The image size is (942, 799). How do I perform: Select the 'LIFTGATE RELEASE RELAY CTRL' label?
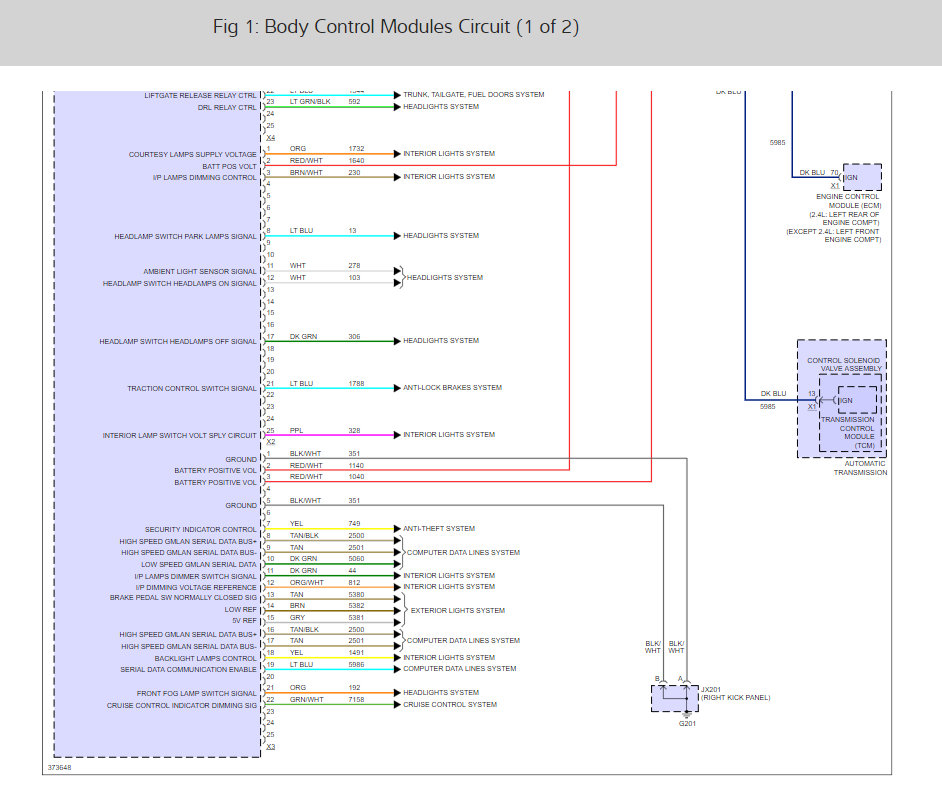pos(200,96)
